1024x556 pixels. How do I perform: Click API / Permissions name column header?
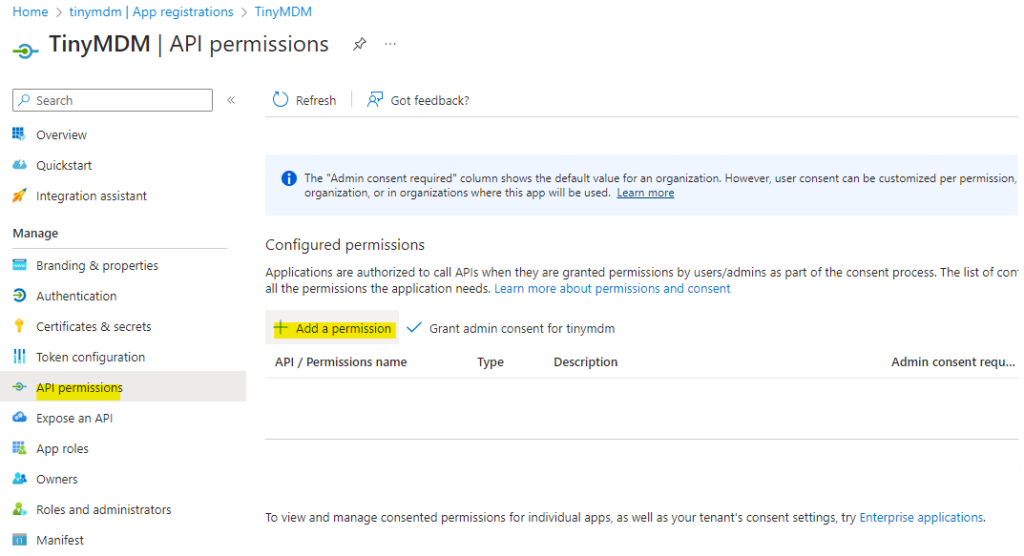[341, 362]
